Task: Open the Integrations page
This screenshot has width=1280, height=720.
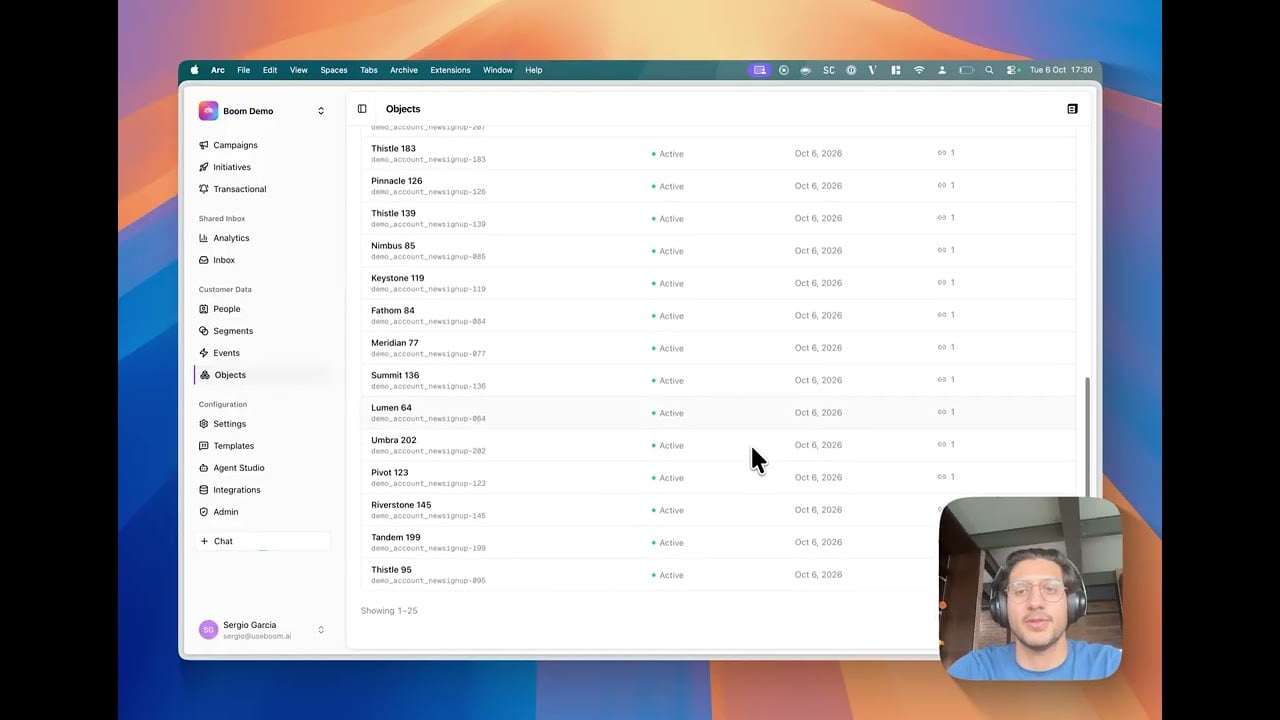Action: point(236,490)
